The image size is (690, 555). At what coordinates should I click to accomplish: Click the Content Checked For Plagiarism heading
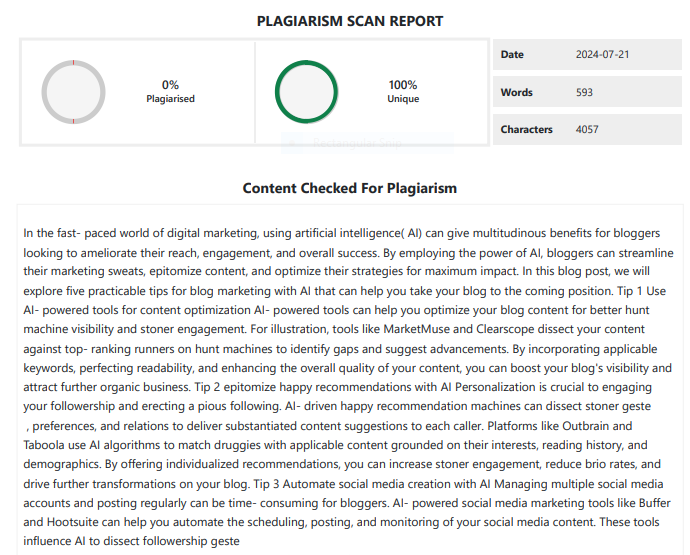(x=350, y=188)
